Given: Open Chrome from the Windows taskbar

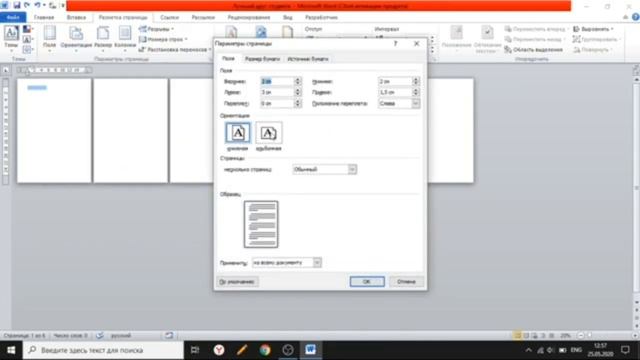Looking at the screenshot, I should (x=265, y=350).
